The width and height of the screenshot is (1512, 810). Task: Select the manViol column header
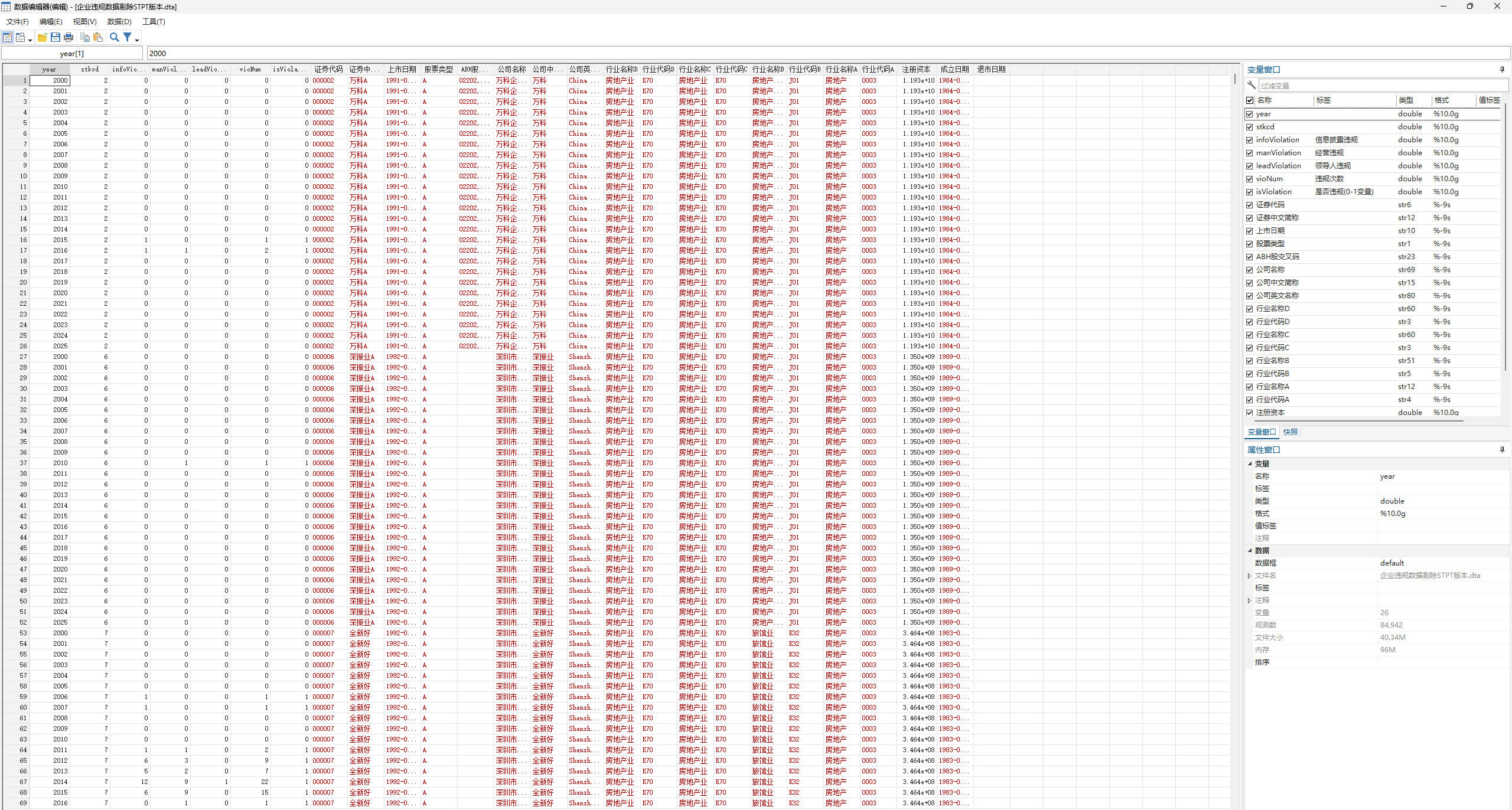(170, 69)
